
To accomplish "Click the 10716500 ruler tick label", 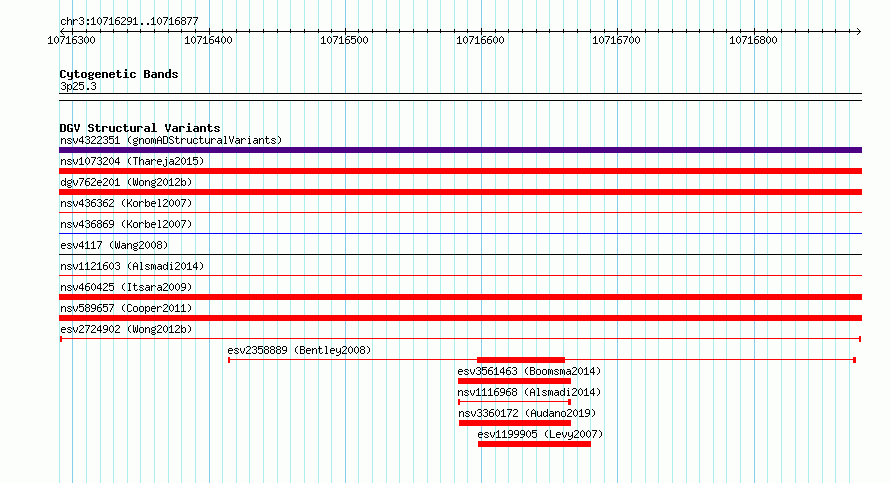I will (x=345, y=40).
